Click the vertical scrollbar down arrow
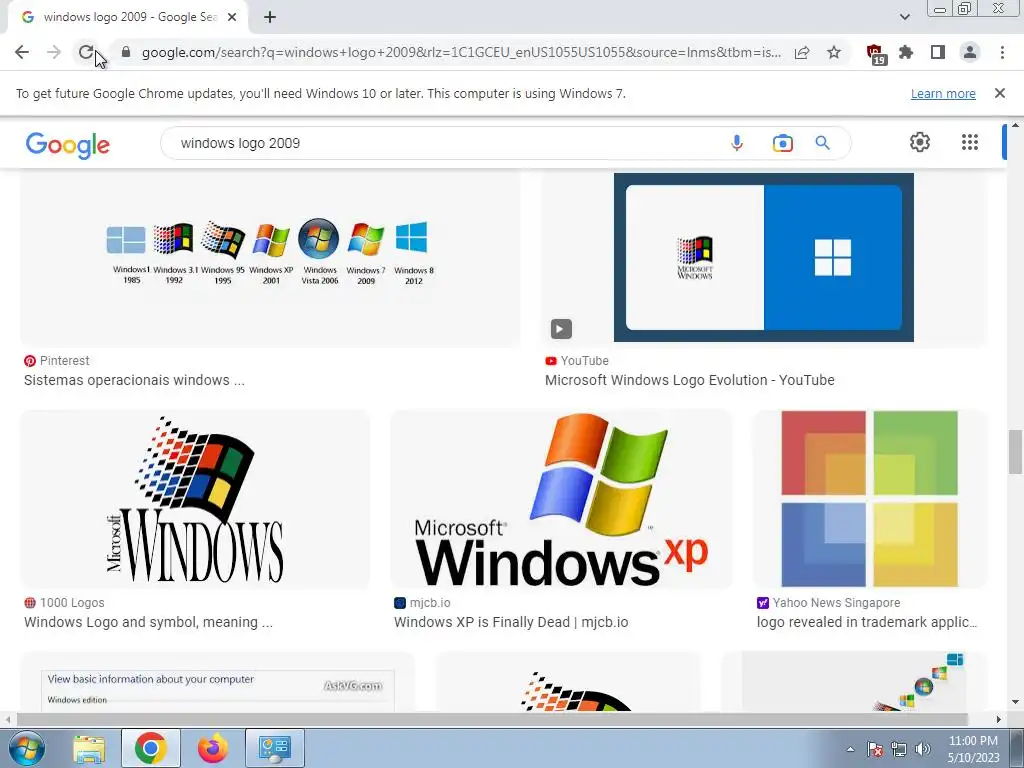Screen dimensions: 1024x768 tap(1015, 702)
